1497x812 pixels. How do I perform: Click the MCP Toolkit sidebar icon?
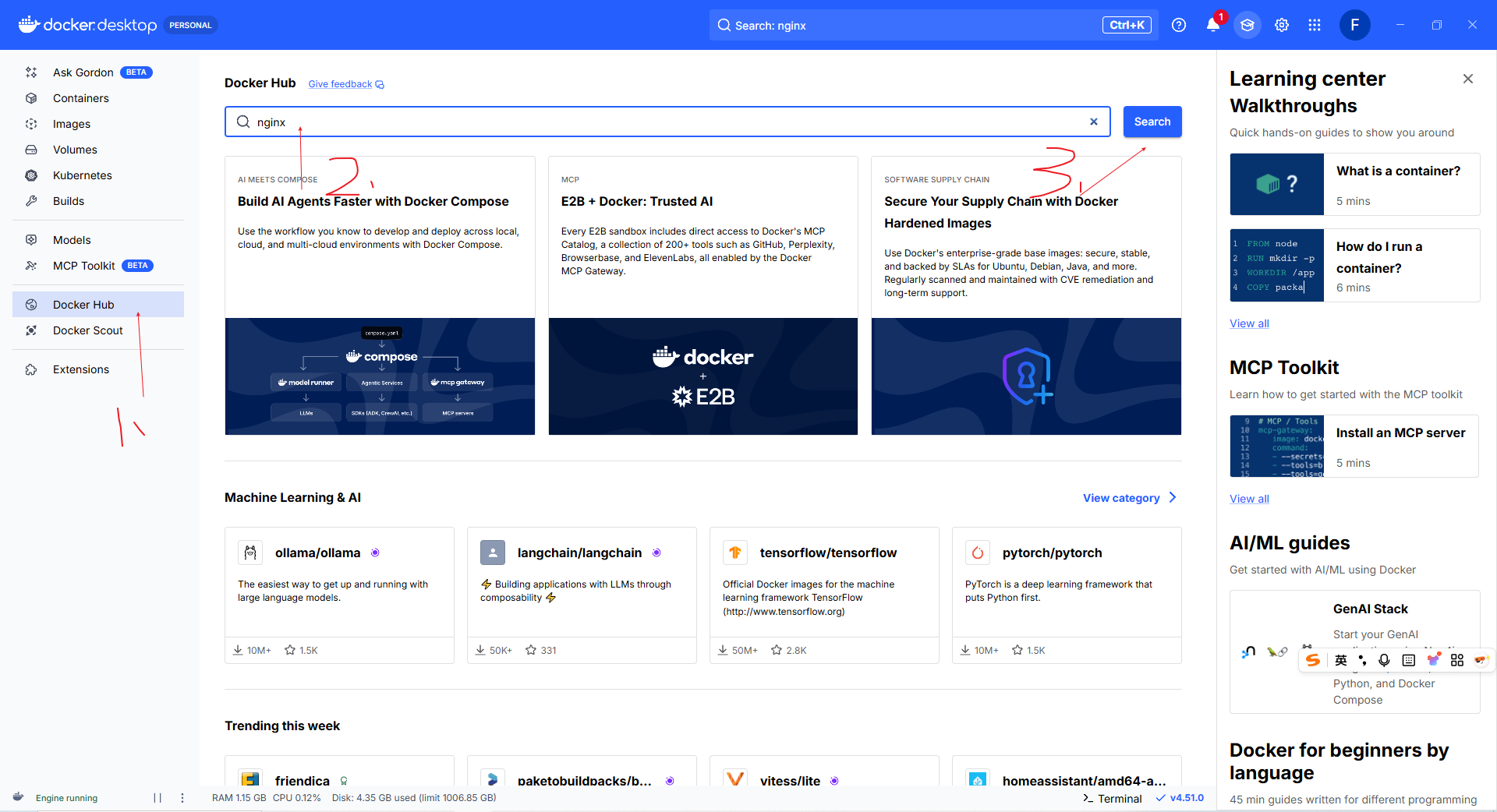point(31,266)
